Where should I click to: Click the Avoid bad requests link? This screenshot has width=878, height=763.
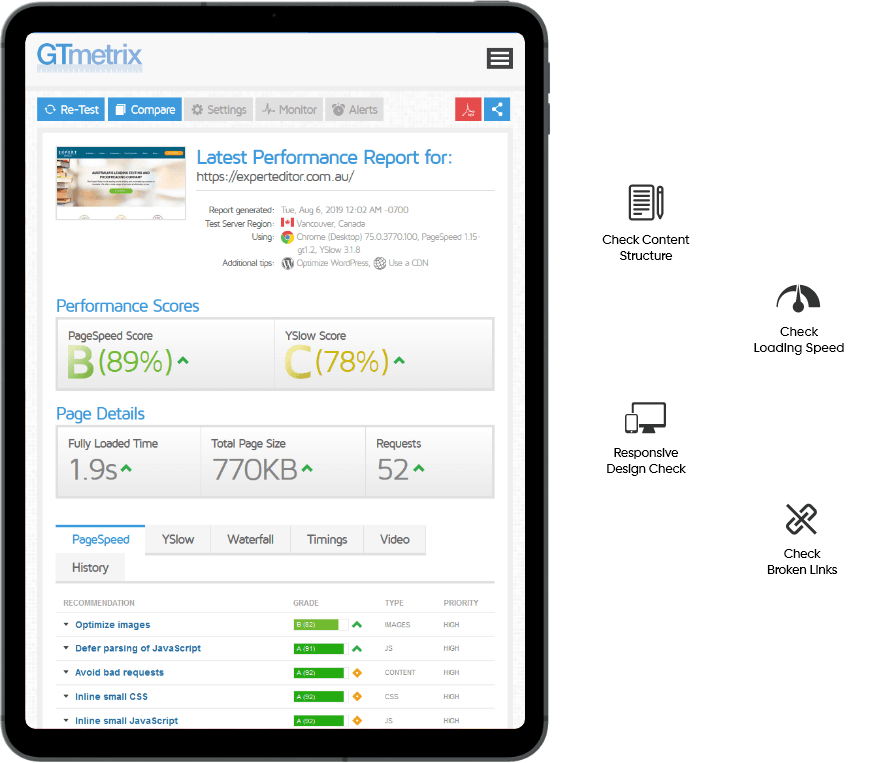click(x=119, y=672)
